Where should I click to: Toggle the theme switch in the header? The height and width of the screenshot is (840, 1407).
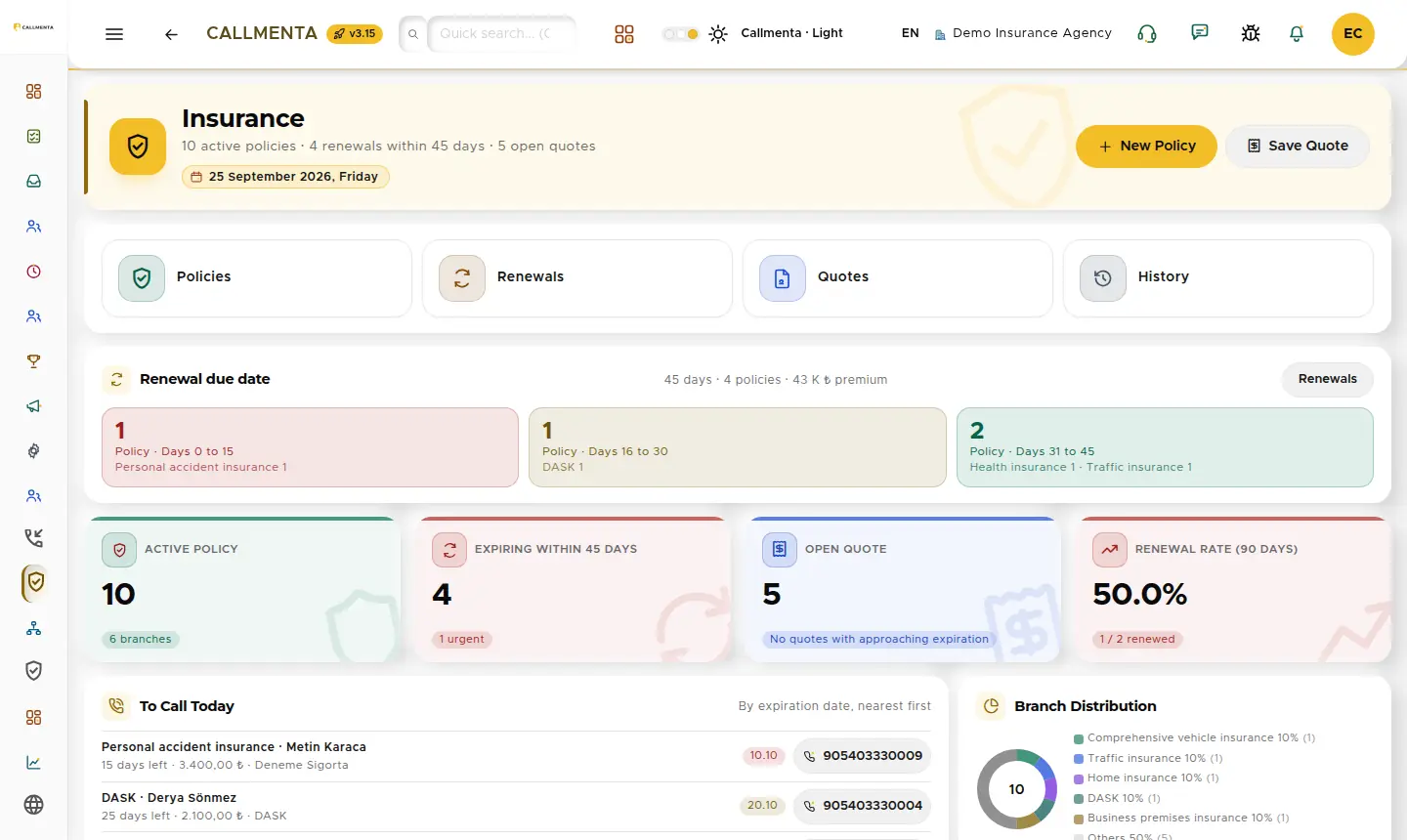[x=681, y=34]
